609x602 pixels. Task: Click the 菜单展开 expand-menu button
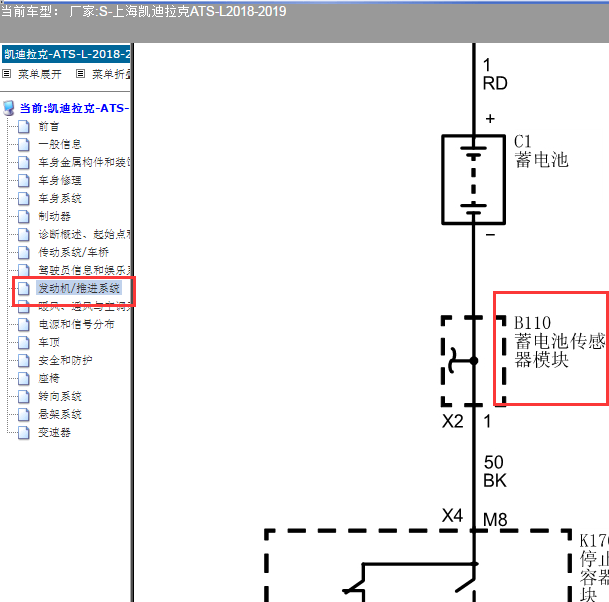(x=32, y=74)
